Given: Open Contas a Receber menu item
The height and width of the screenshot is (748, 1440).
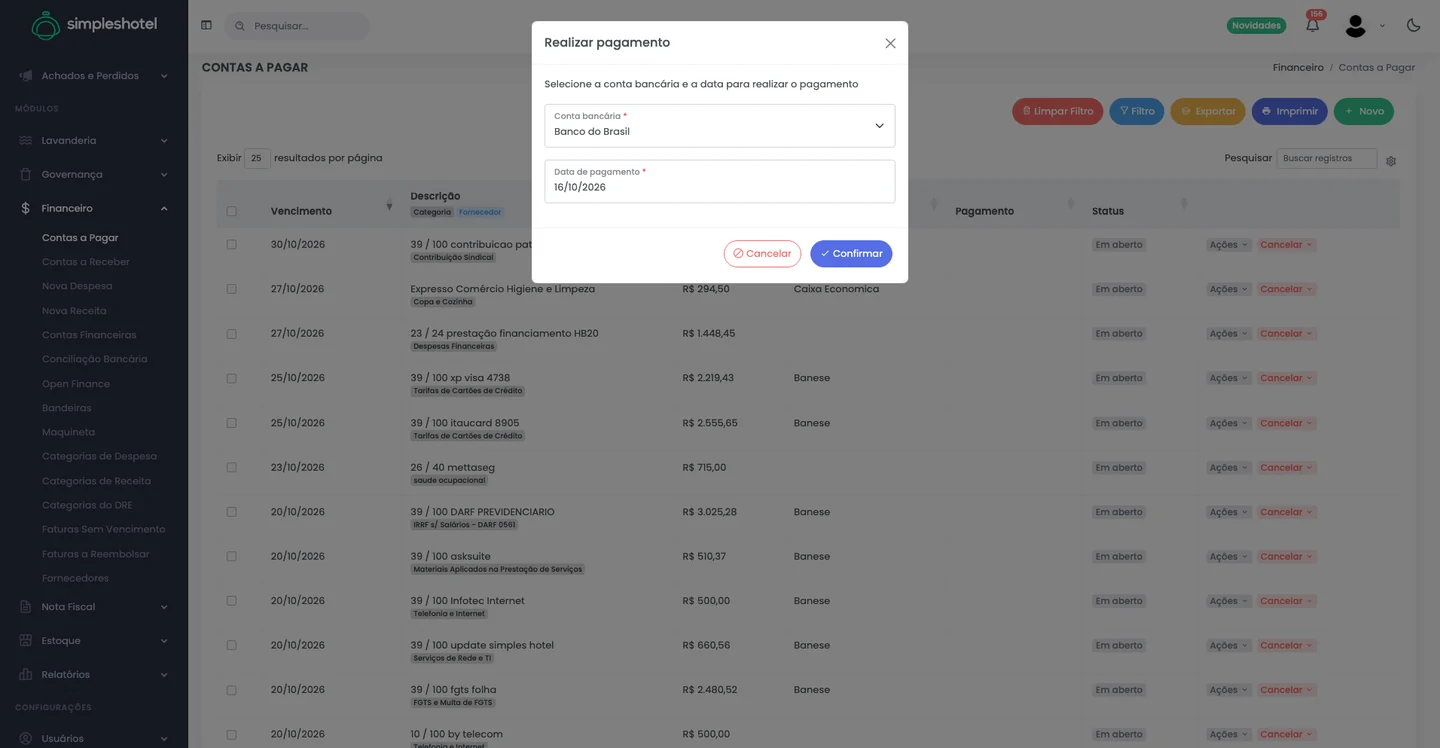Looking at the screenshot, I should [x=86, y=262].
